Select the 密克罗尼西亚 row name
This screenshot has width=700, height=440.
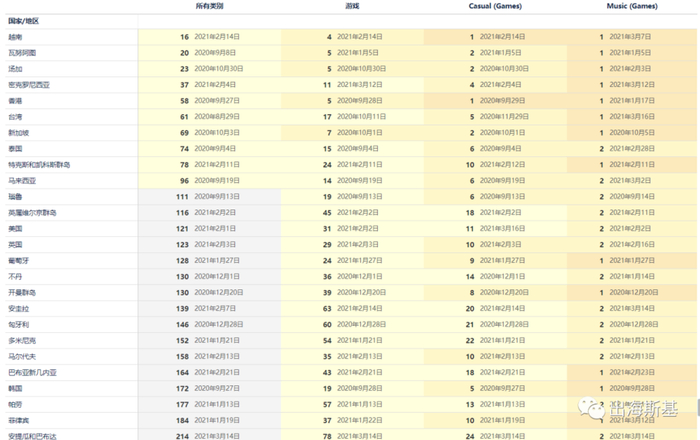[29, 85]
